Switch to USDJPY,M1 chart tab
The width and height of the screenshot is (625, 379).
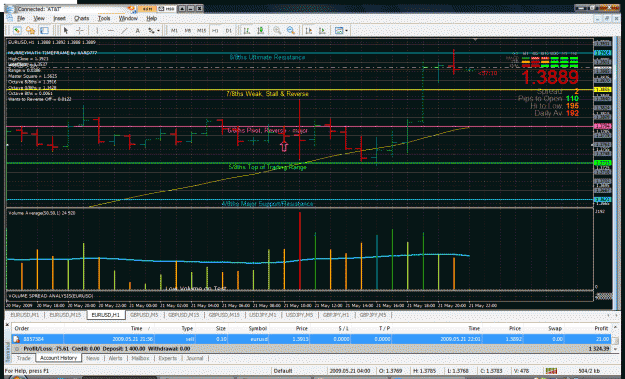pos(263,315)
